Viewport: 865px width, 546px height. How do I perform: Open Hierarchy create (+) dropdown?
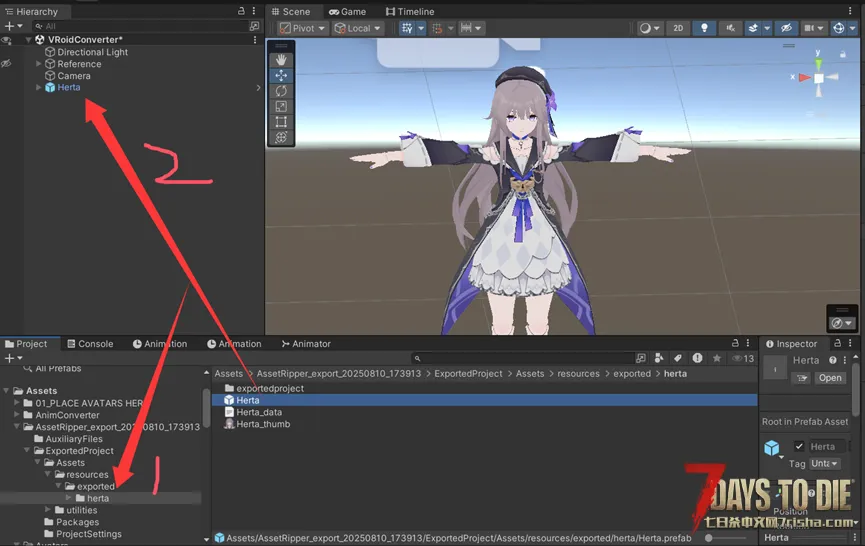[14, 26]
